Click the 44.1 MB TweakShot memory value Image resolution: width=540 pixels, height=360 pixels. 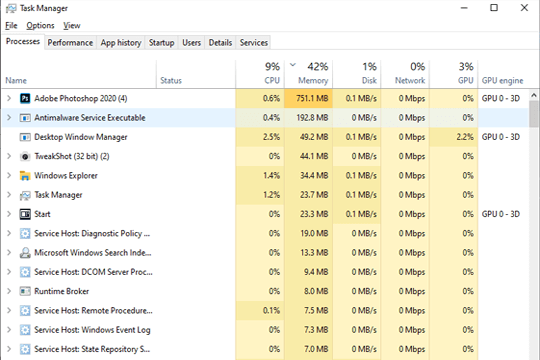tap(314, 156)
